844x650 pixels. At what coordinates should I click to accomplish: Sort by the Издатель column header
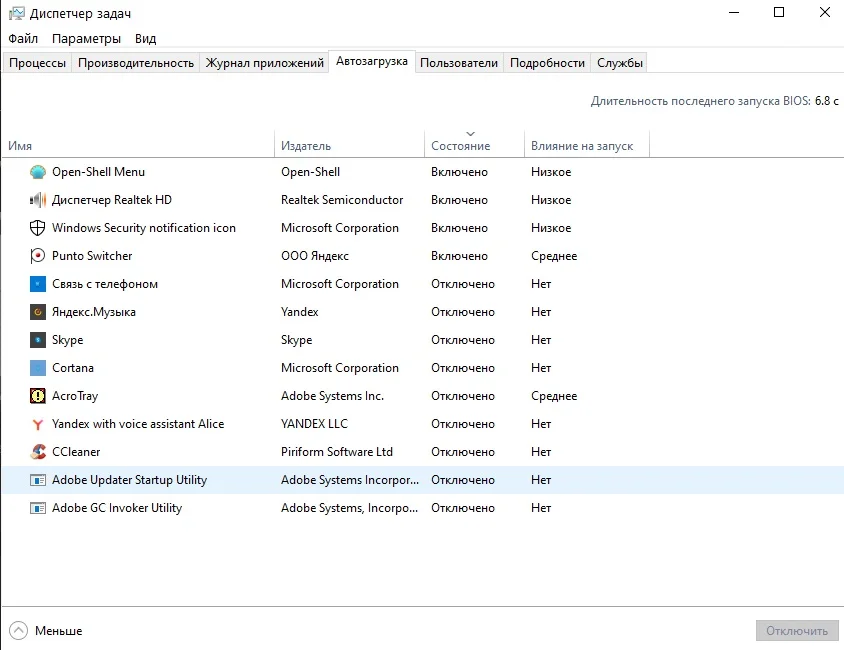(x=306, y=146)
